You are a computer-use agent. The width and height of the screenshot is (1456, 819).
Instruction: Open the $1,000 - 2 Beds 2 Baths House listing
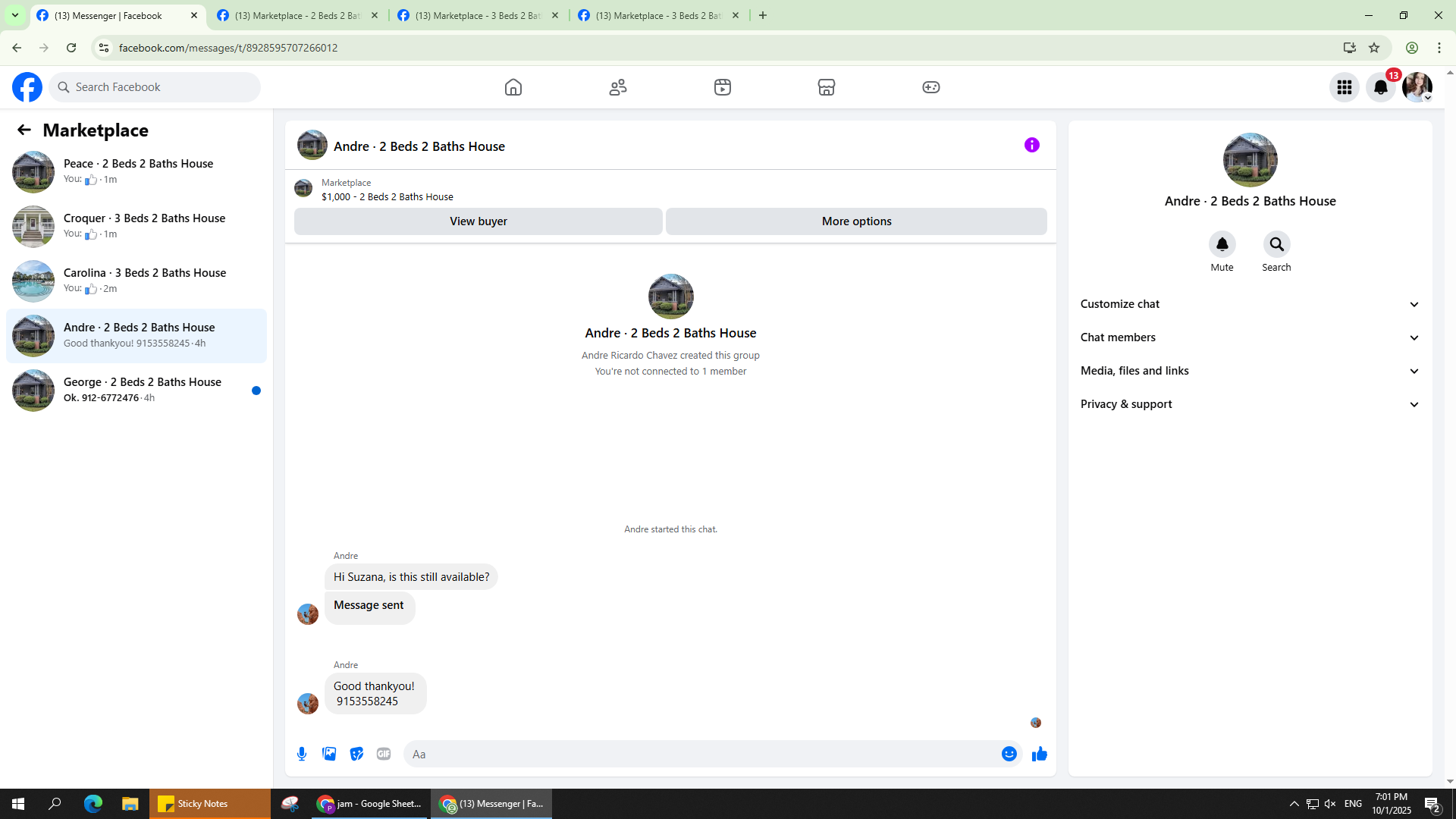tap(388, 196)
